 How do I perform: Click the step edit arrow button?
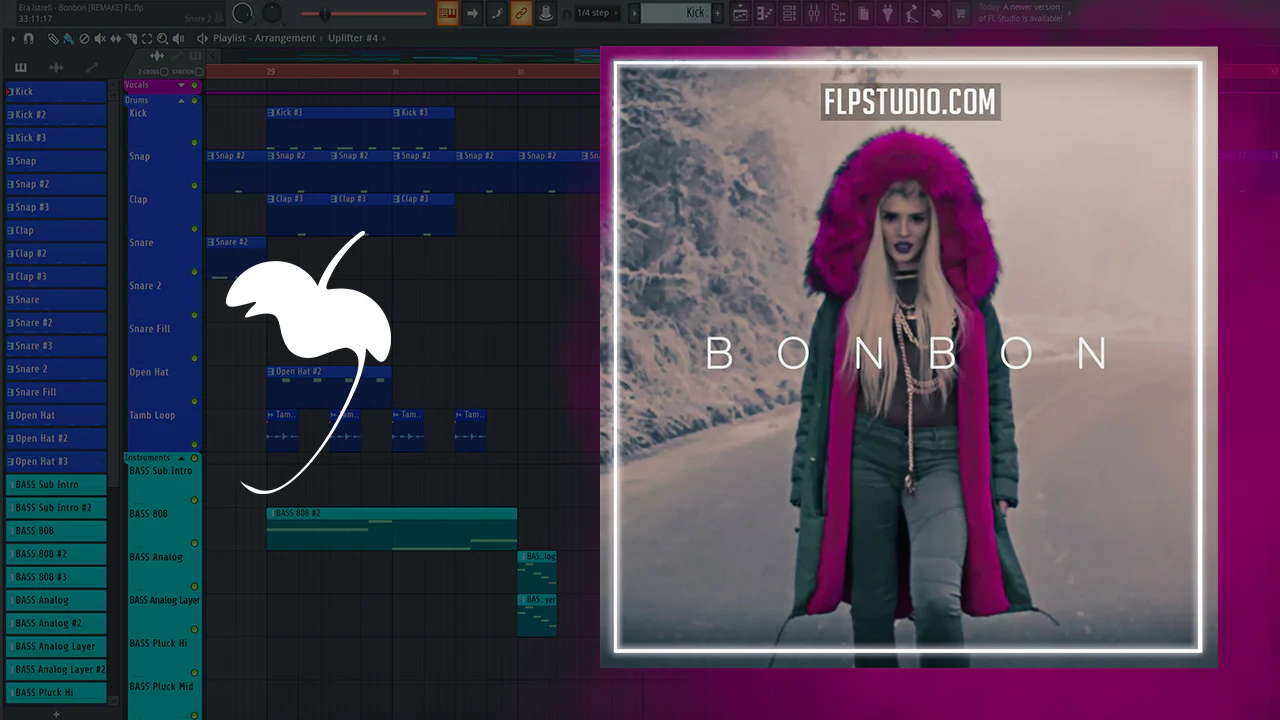pyautogui.click(x=472, y=13)
